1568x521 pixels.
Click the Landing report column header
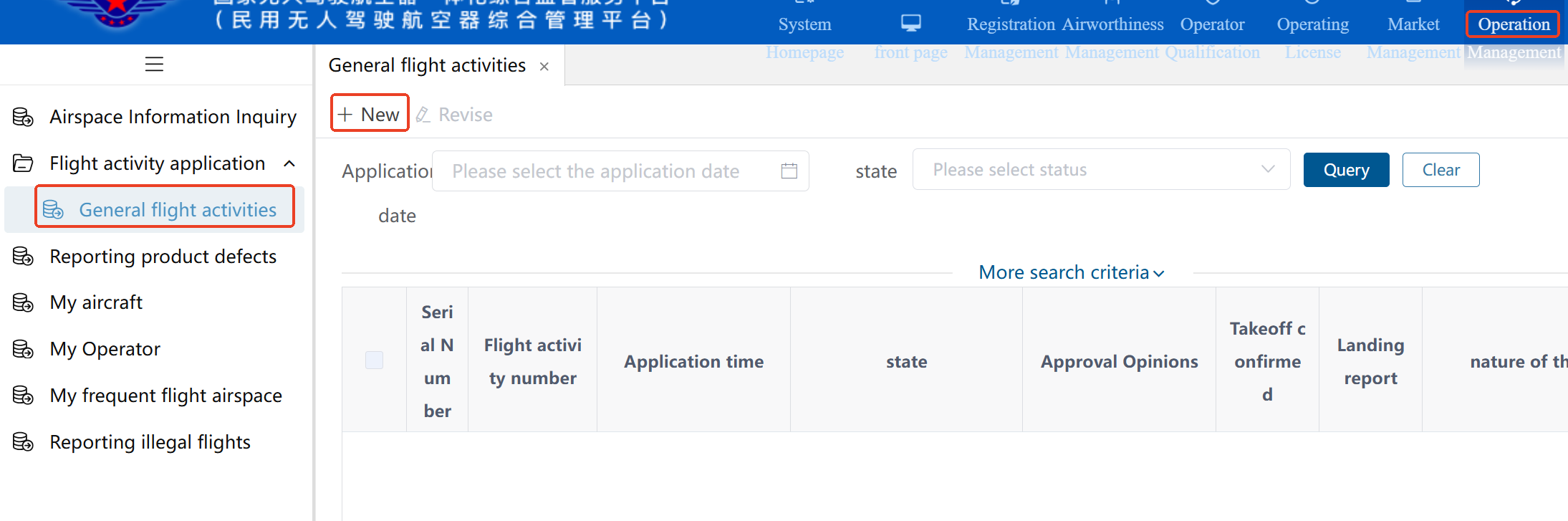1370,361
